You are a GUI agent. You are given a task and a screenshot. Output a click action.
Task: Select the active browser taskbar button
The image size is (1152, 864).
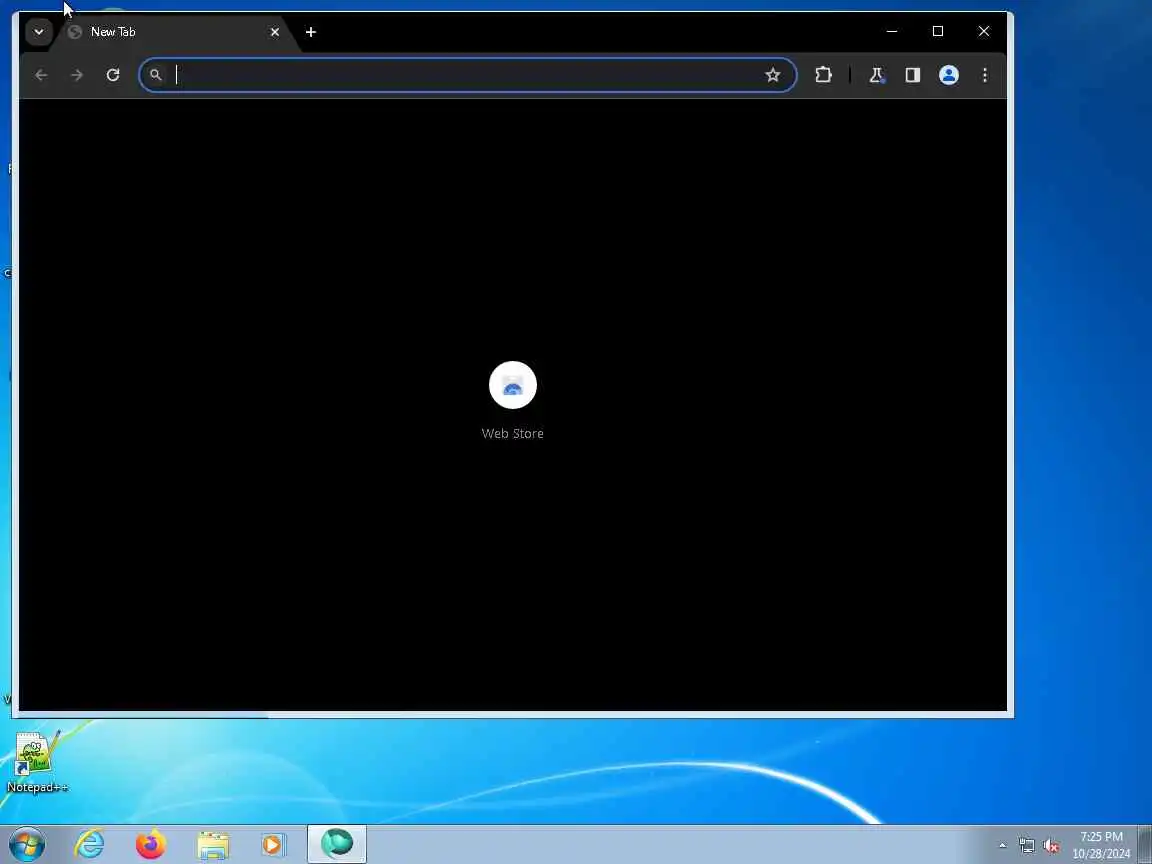point(336,844)
